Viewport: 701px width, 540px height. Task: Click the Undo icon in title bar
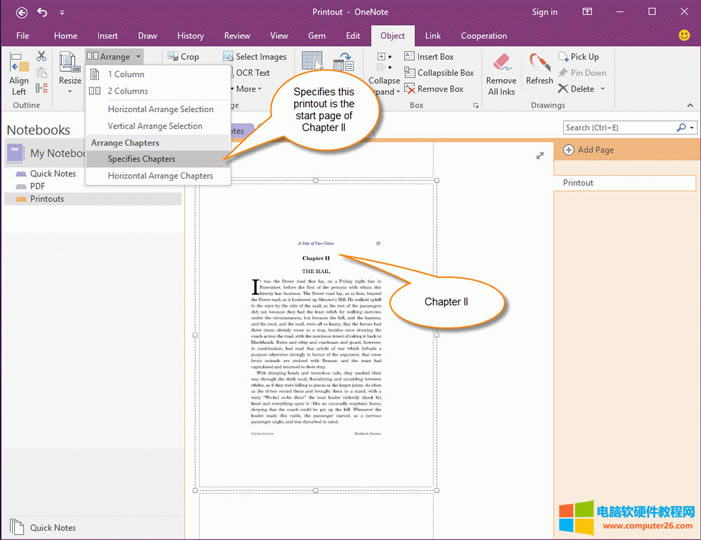42,12
